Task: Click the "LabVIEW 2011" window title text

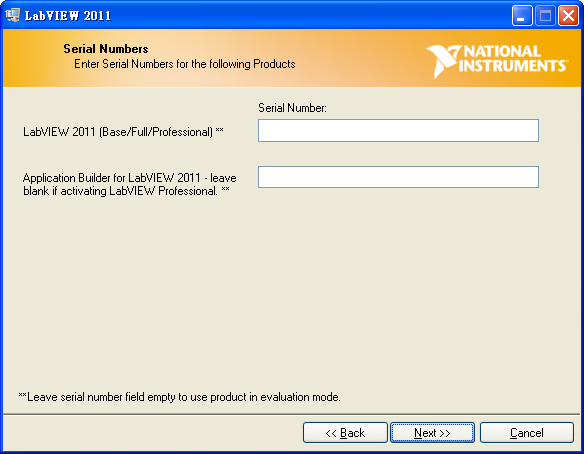Action: click(68, 16)
